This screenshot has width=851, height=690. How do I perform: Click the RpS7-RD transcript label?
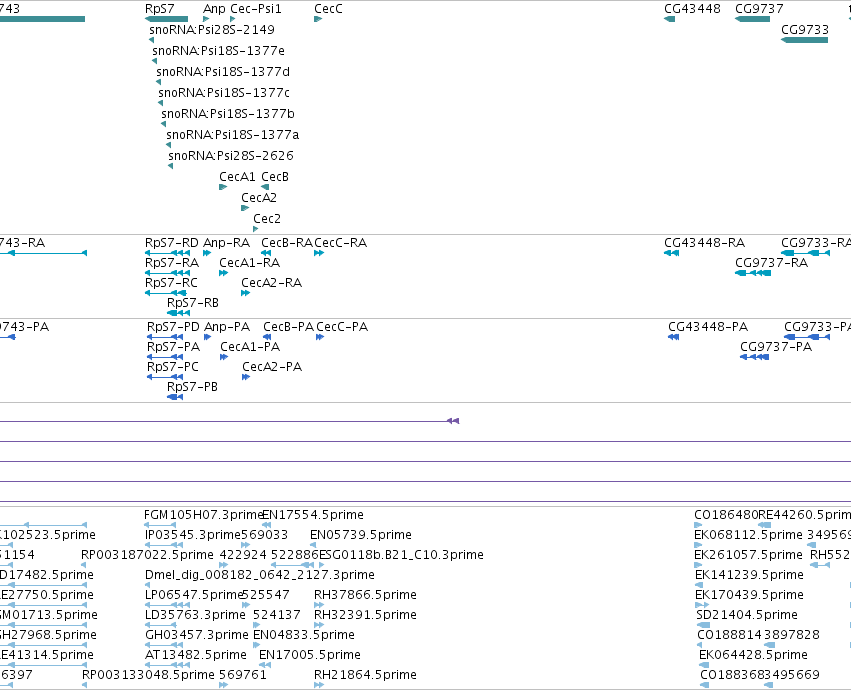click(x=172, y=243)
